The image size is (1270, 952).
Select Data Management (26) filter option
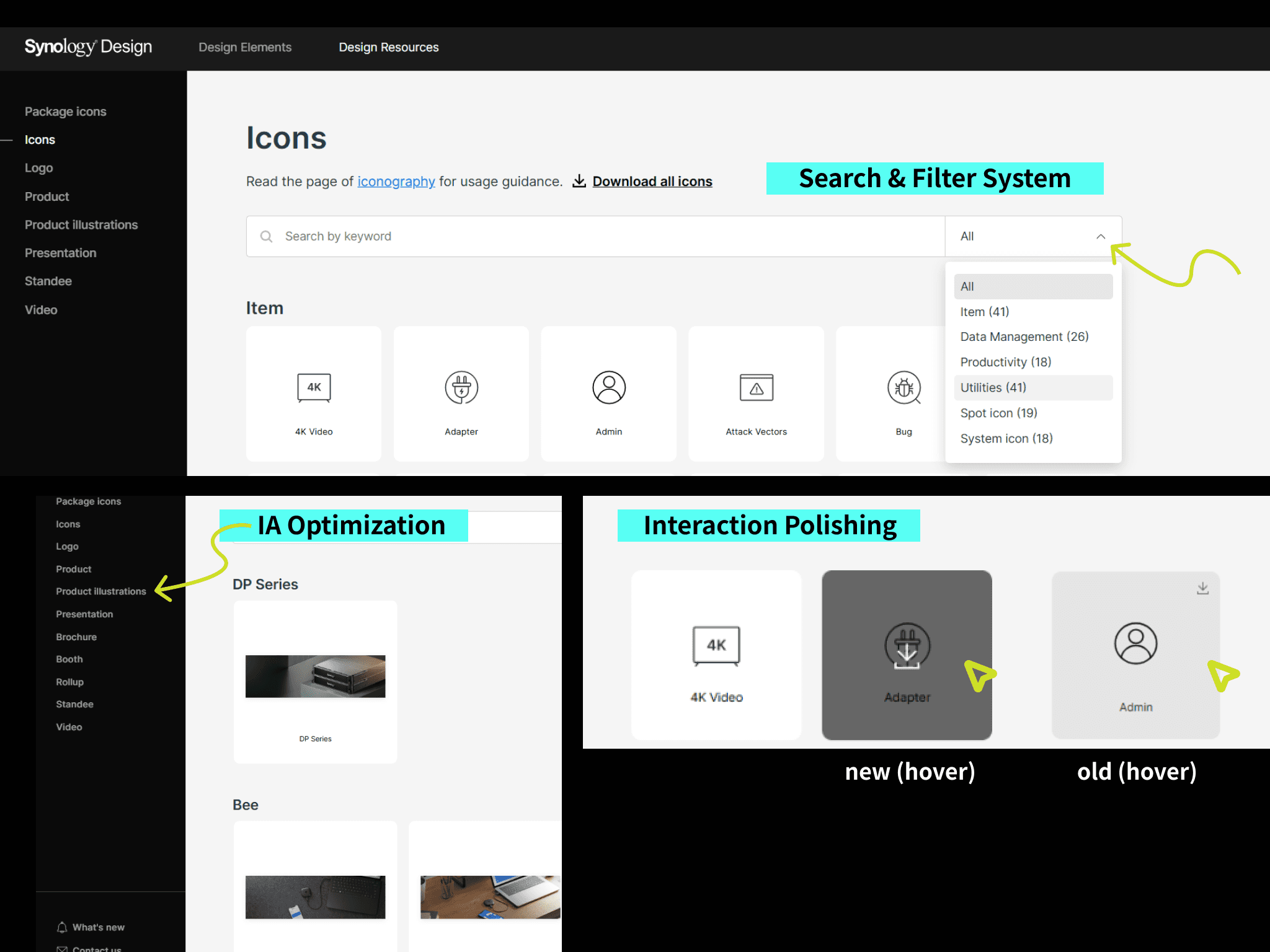[1024, 337]
